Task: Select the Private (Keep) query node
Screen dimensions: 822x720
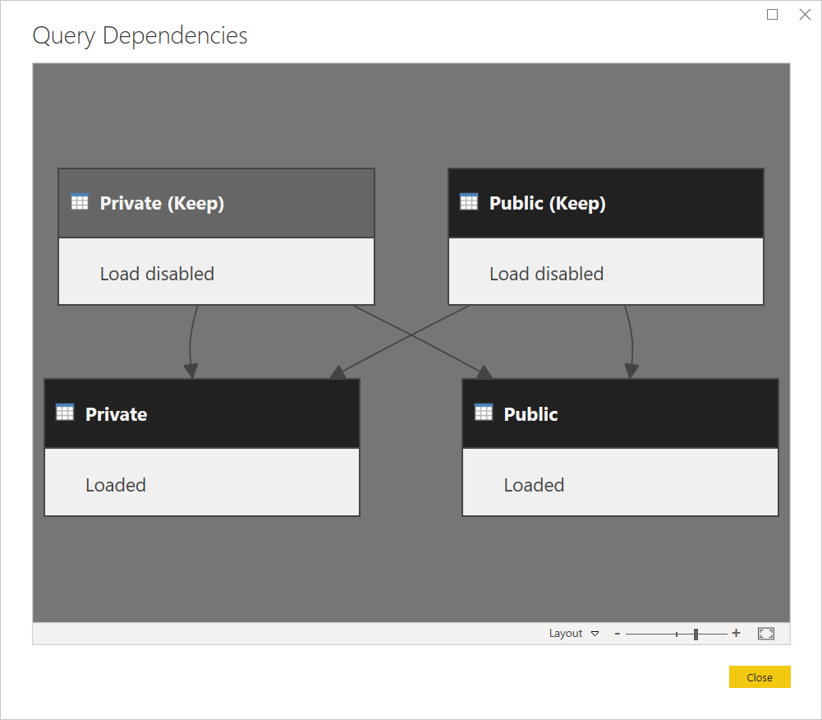Action: [216, 202]
